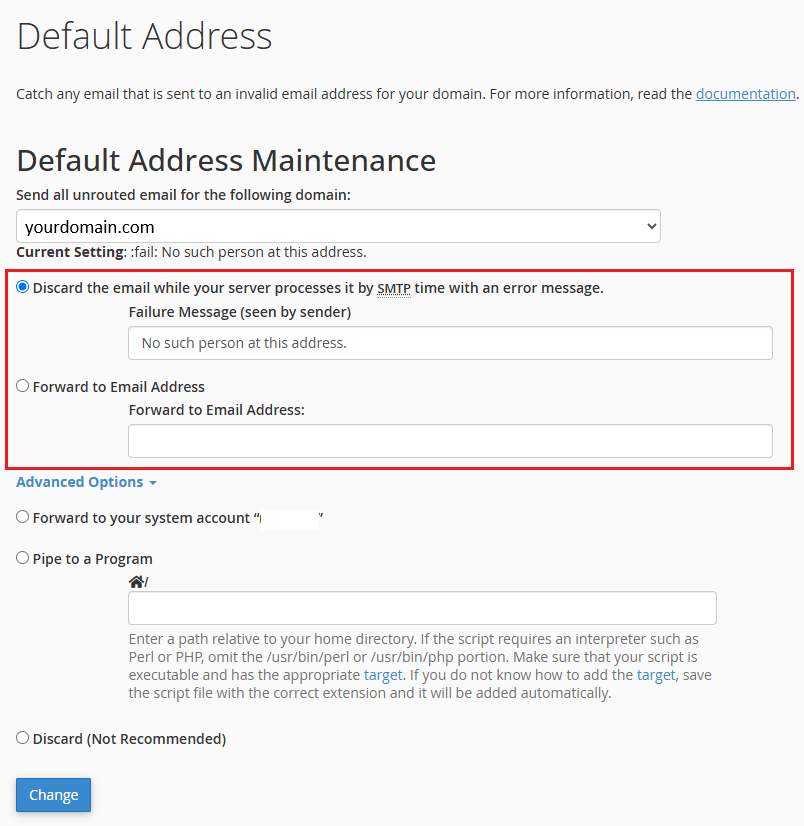Click the underlined SMTP abbreviation
Image resolution: width=804 pixels, height=826 pixels.
394,288
